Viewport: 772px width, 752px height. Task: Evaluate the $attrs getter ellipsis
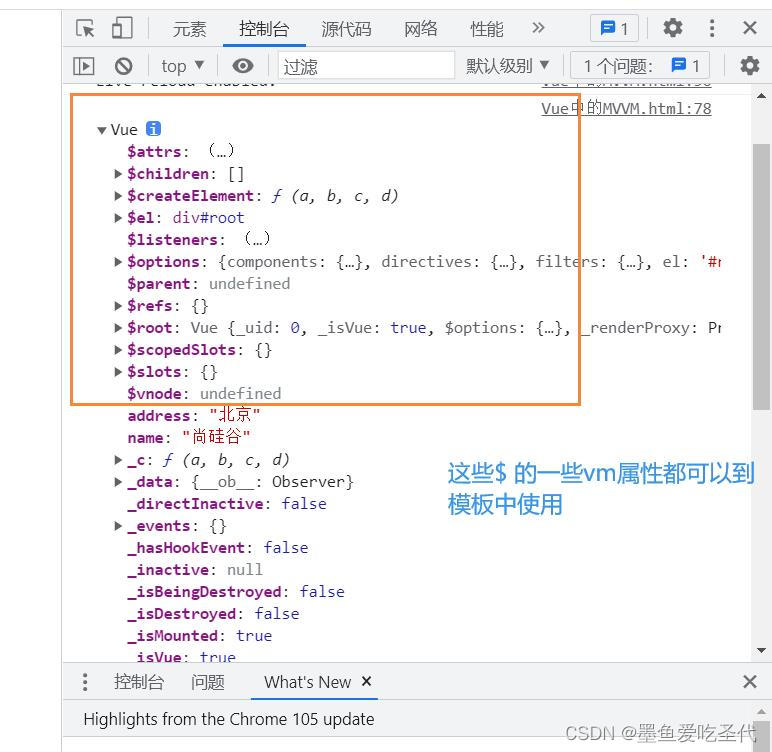(x=221, y=151)
